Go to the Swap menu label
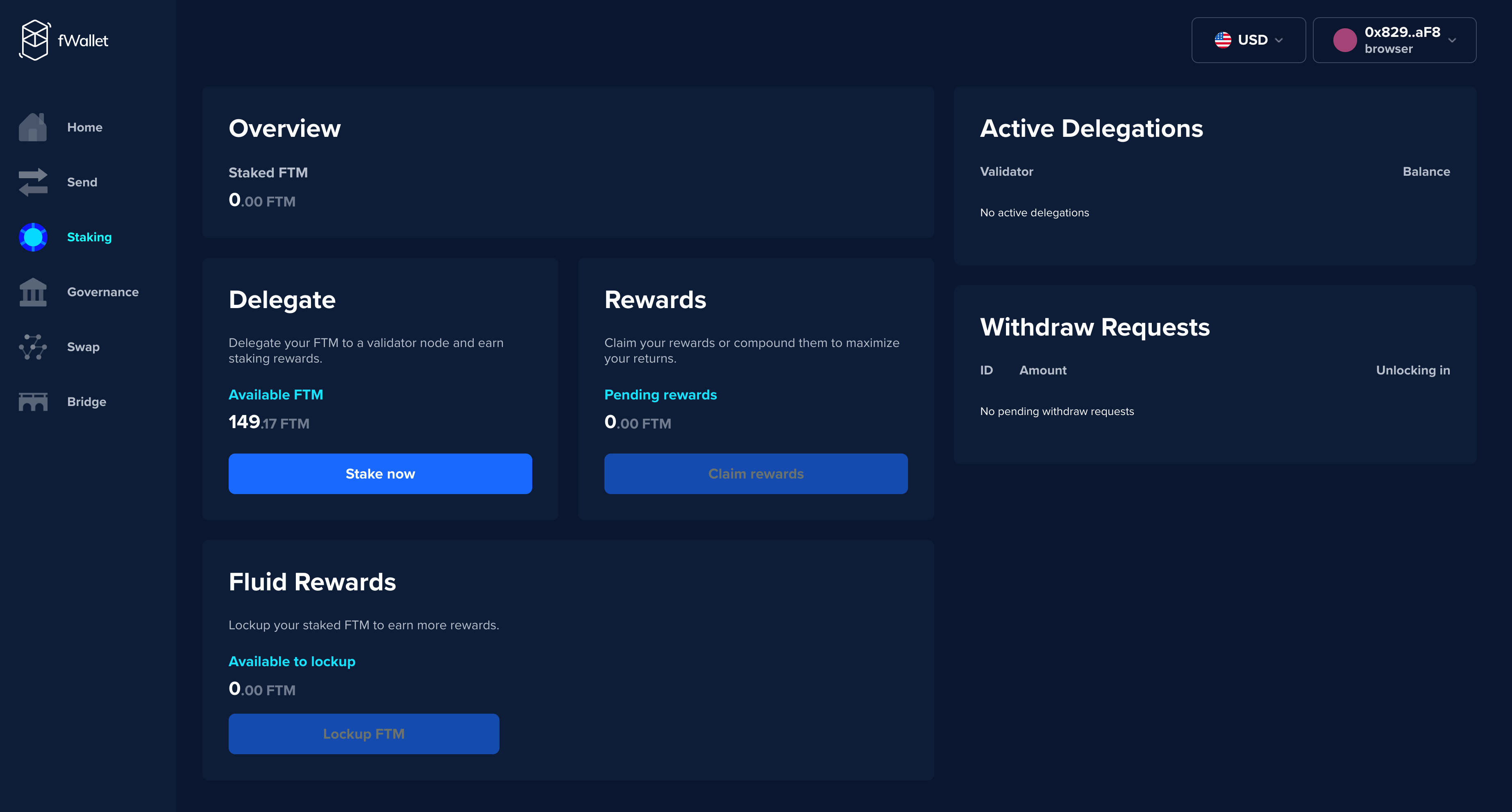Image resolution: width=1512 pixels, height=812 pixels. 83,347
